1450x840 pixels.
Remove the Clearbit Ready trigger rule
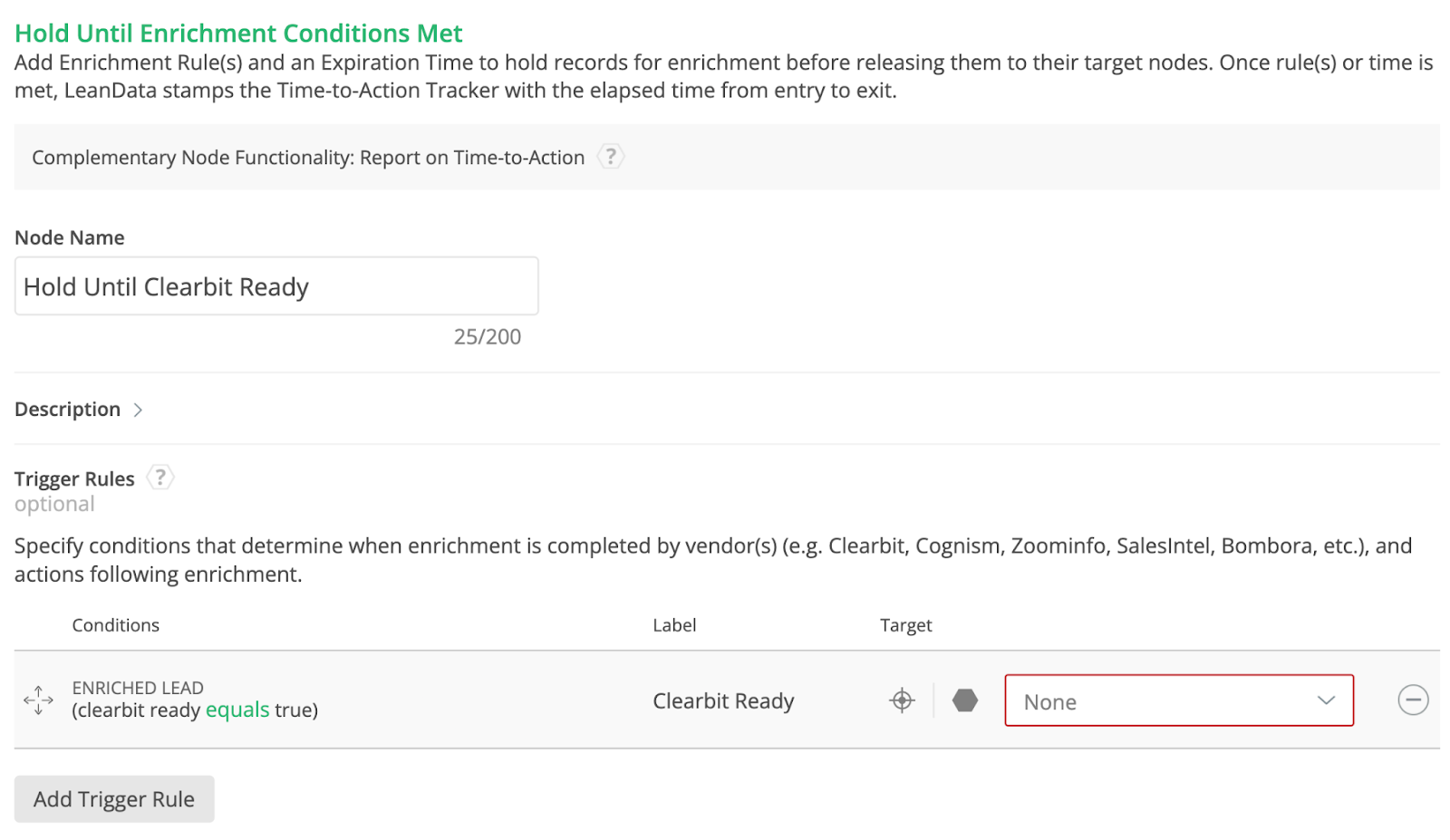[x=1412, y=700]
